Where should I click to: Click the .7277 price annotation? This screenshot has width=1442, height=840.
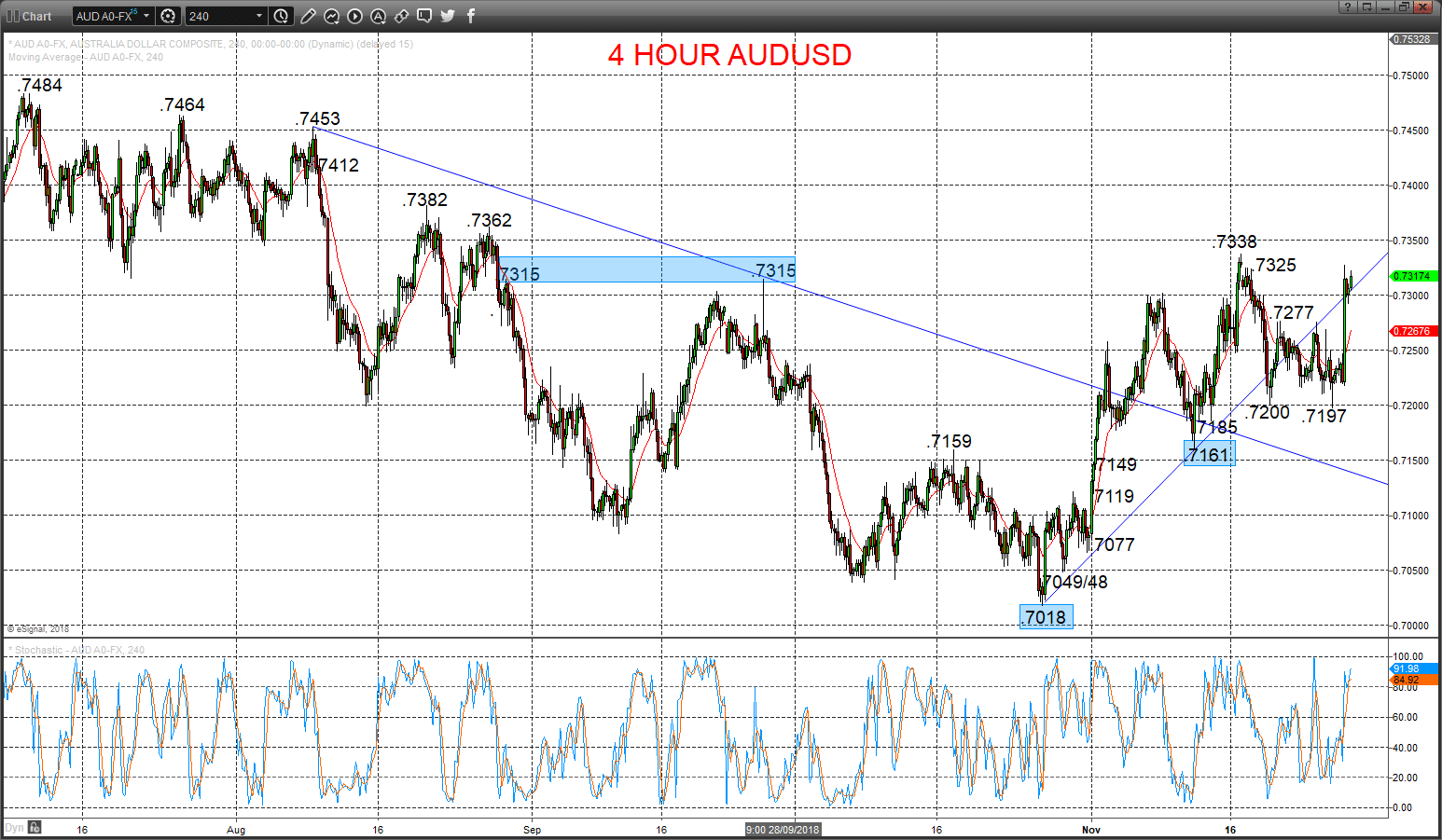pos(1292,312)
